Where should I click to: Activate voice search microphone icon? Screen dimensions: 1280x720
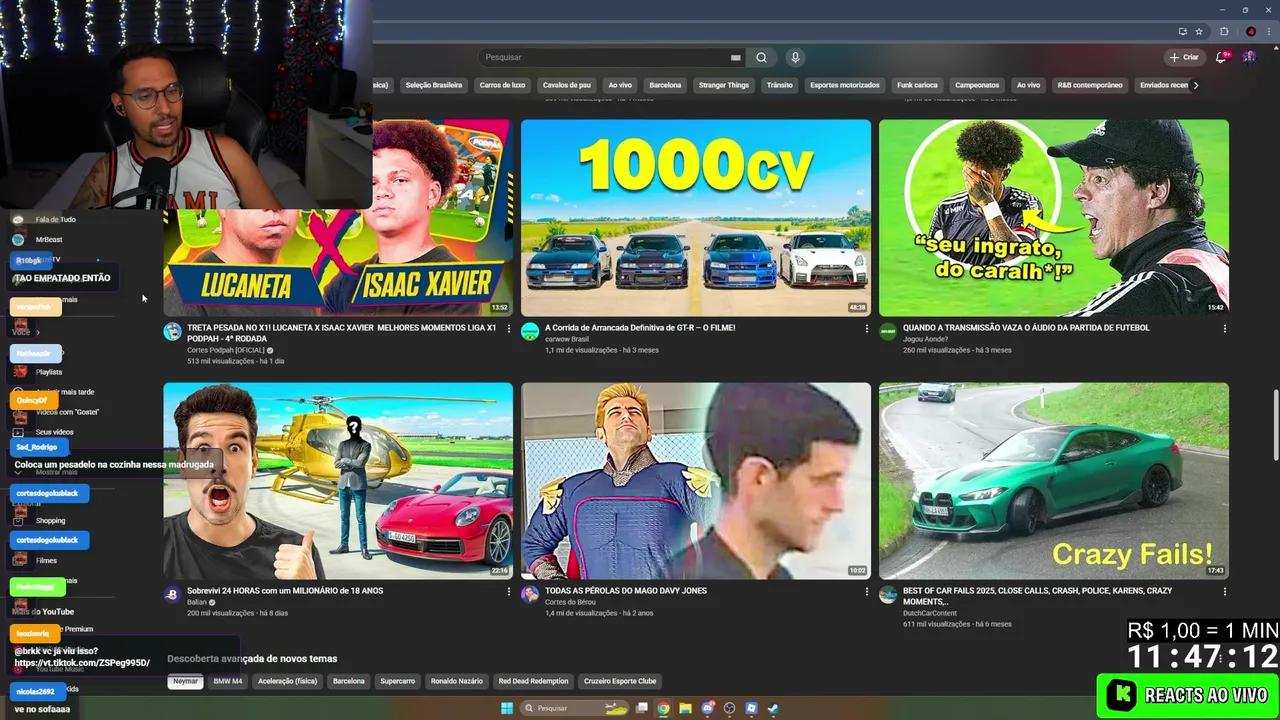coord(795,57)
